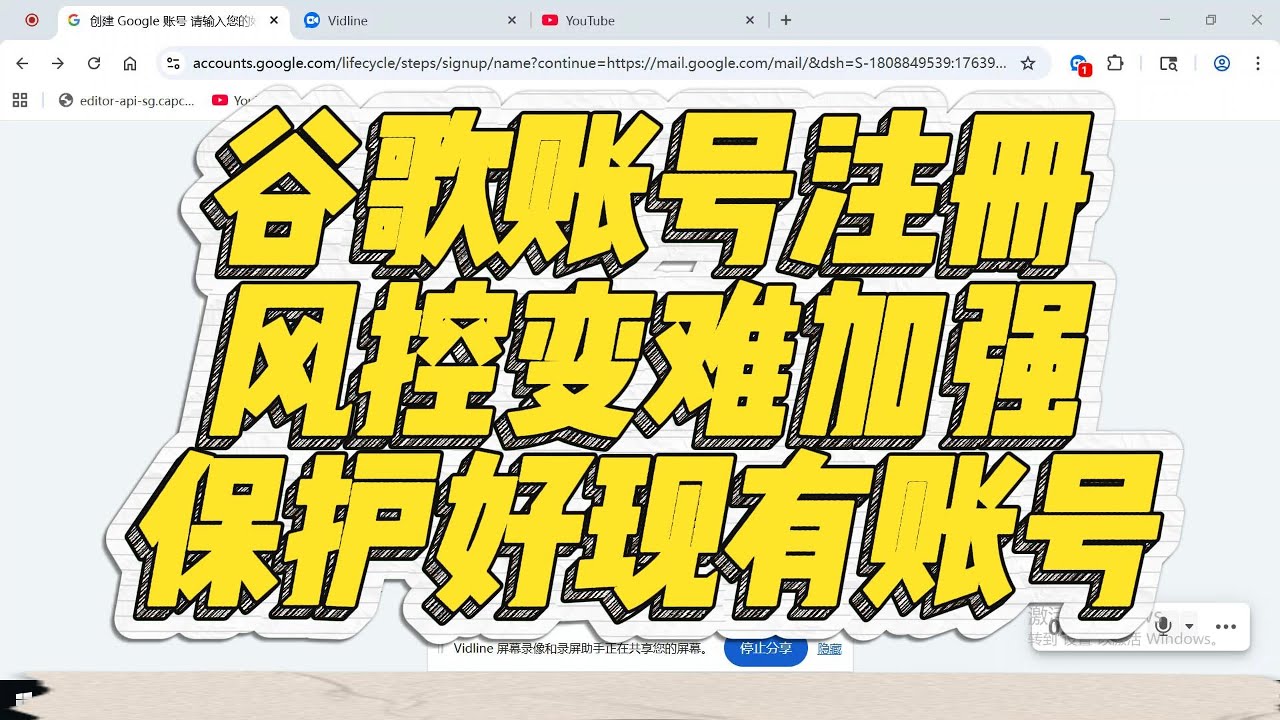Image resolution: width=1280 pixels, height=720 pixels.
Task: Reload the current page
Action: coord(94,63)
